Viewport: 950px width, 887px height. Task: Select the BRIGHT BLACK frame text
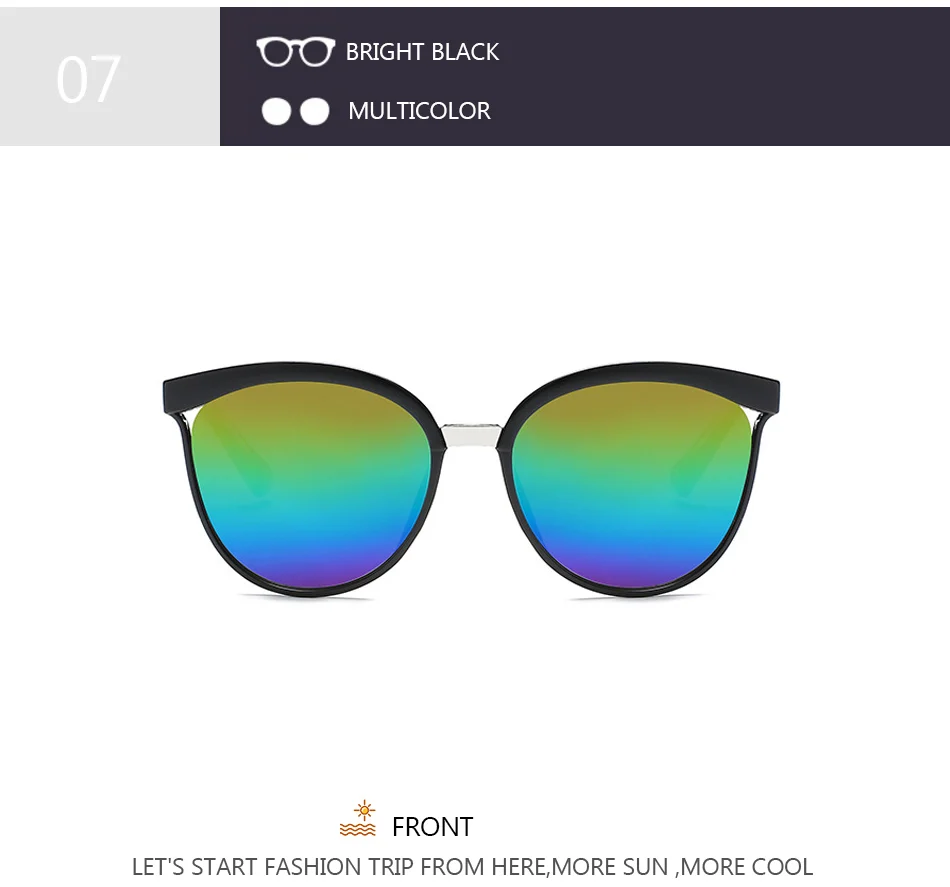422,52
